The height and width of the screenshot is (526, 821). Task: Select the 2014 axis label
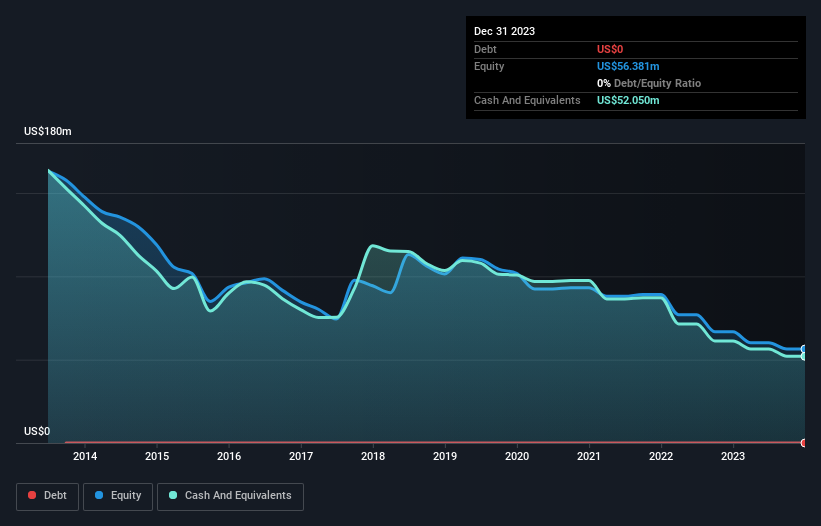click(85, 456)
